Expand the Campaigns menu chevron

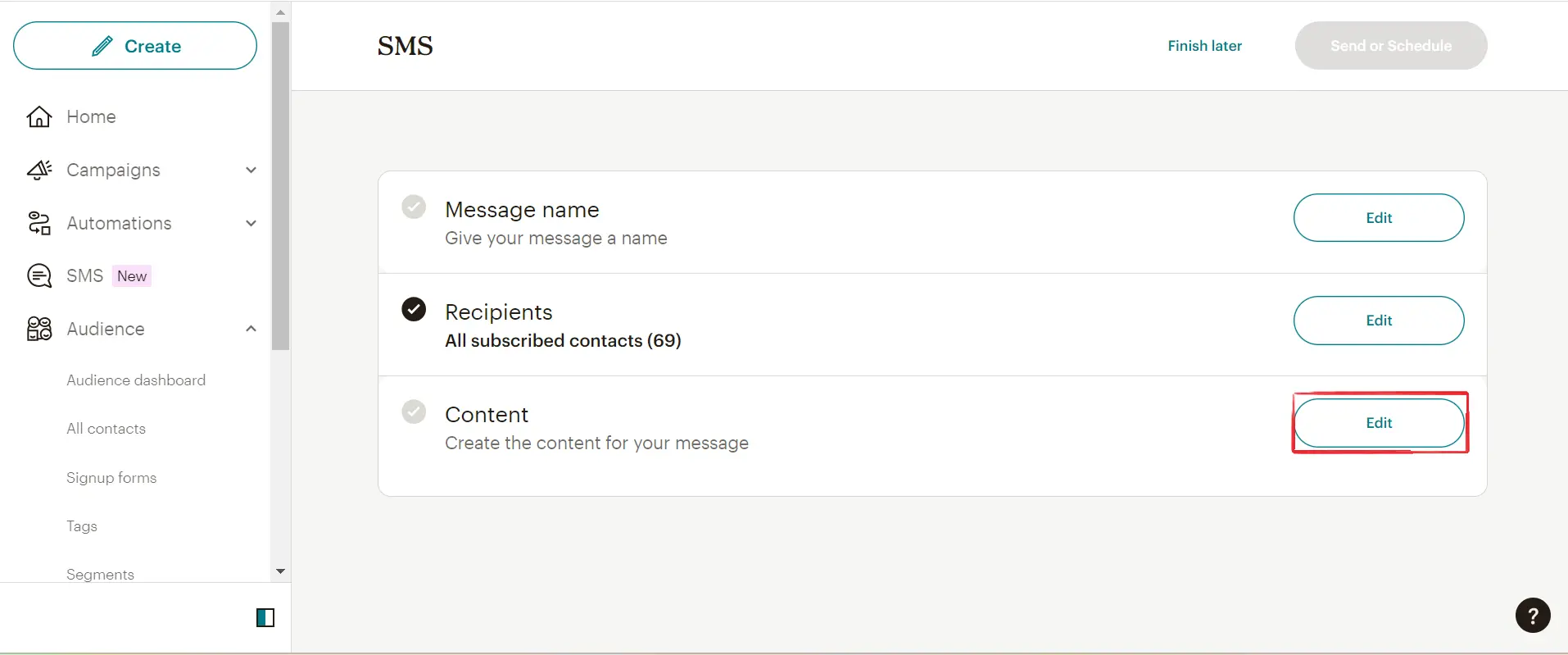(x=252, y=170)
